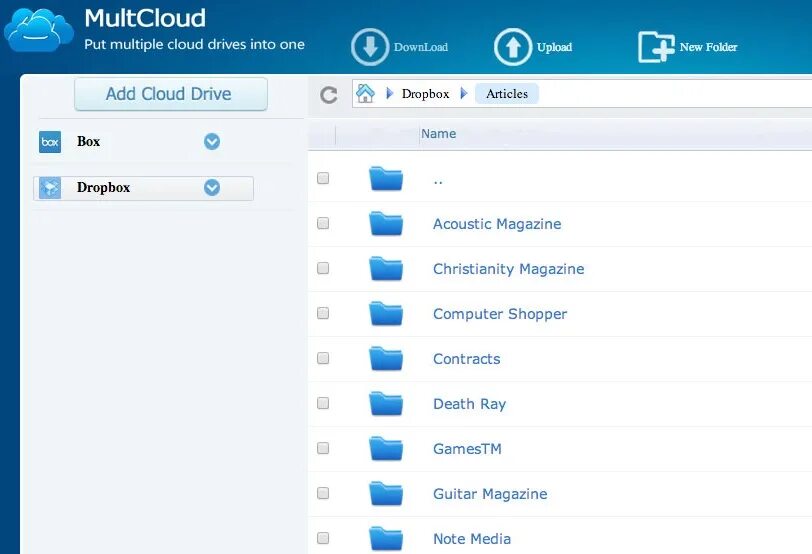Open the '..' parent folder link
Image resolution: width=812 pixels, height=554 pixels.
pyautogui.click(x=438, y=182)
